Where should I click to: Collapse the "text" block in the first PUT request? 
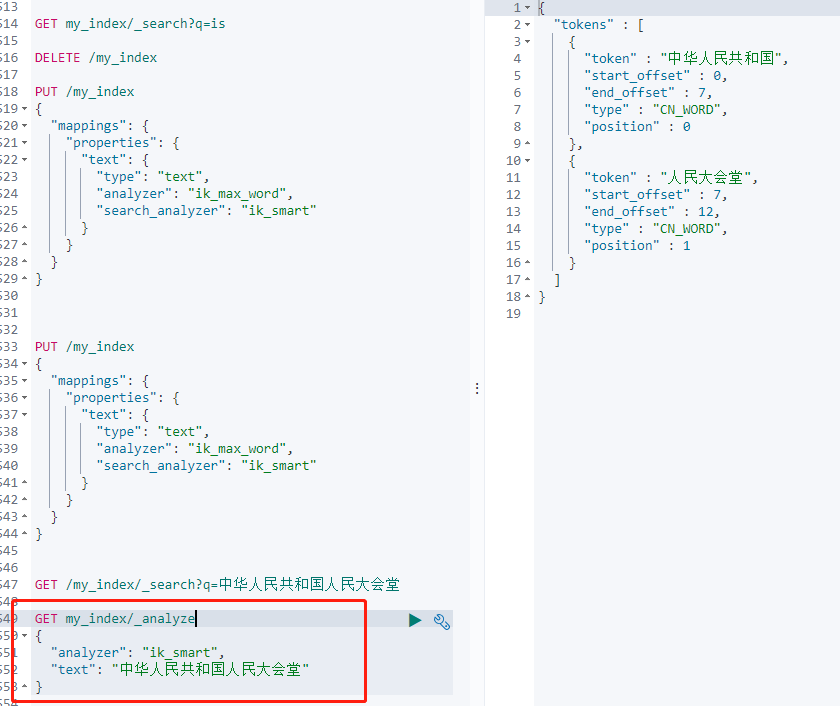tap(24, 160)
